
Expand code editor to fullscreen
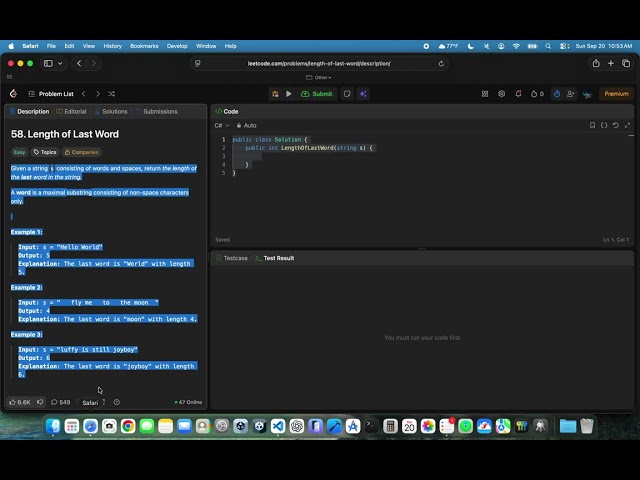coord(627,125)
